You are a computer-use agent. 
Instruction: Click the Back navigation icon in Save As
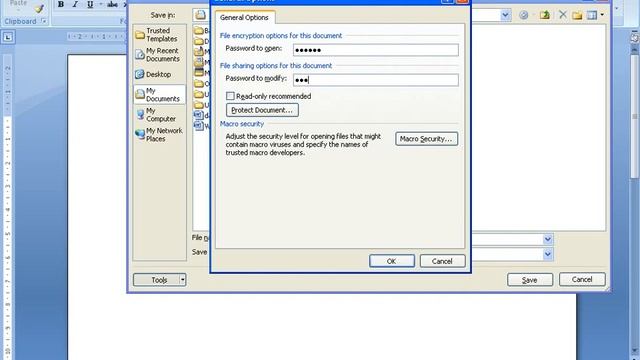(523, 15)
